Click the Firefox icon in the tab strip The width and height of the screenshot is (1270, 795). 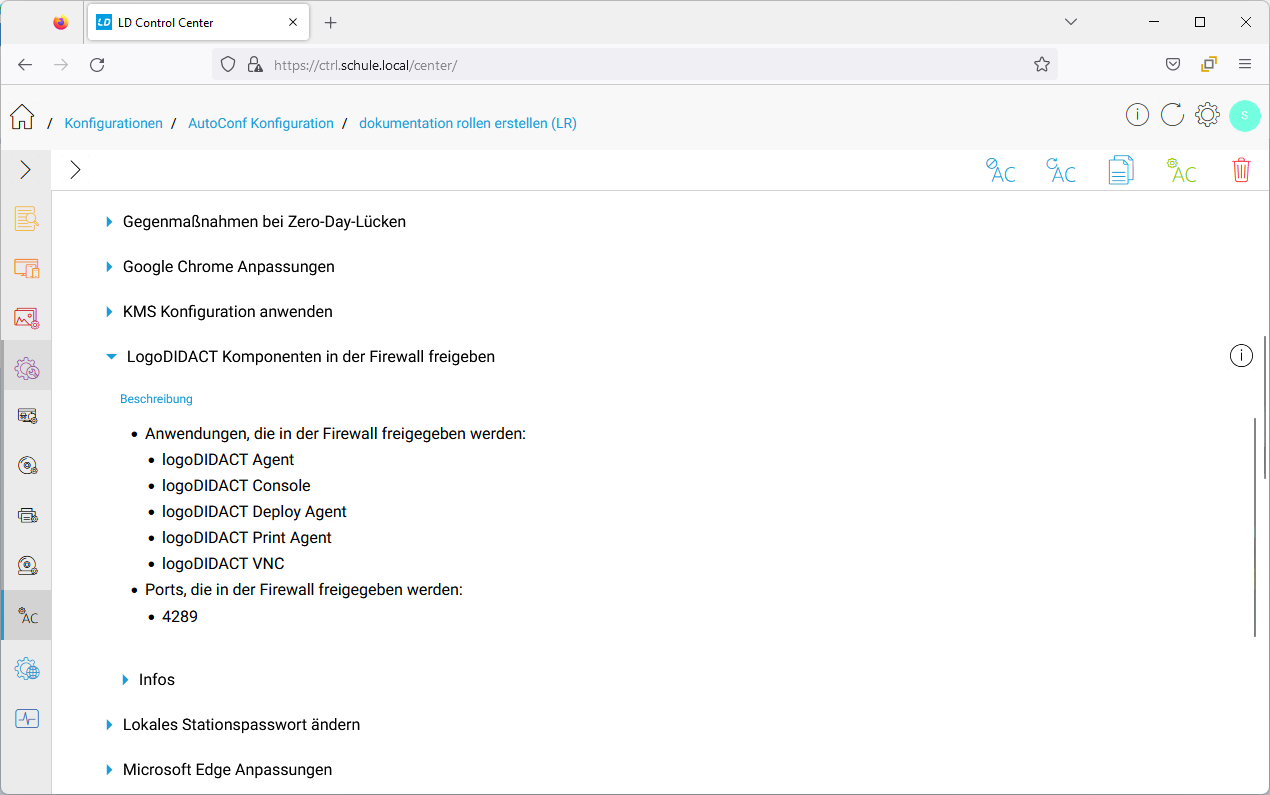[x=61, y=22]
